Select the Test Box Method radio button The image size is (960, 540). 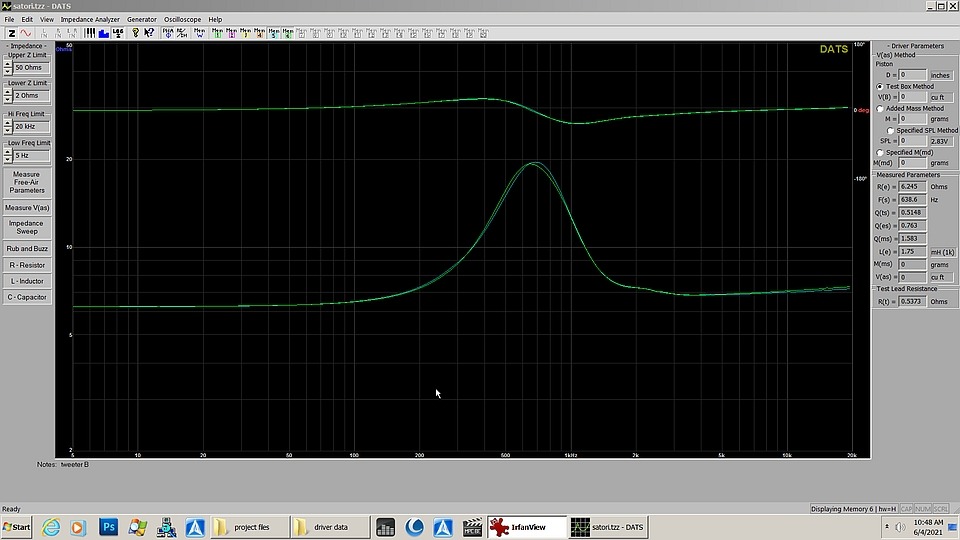[880, 86]
